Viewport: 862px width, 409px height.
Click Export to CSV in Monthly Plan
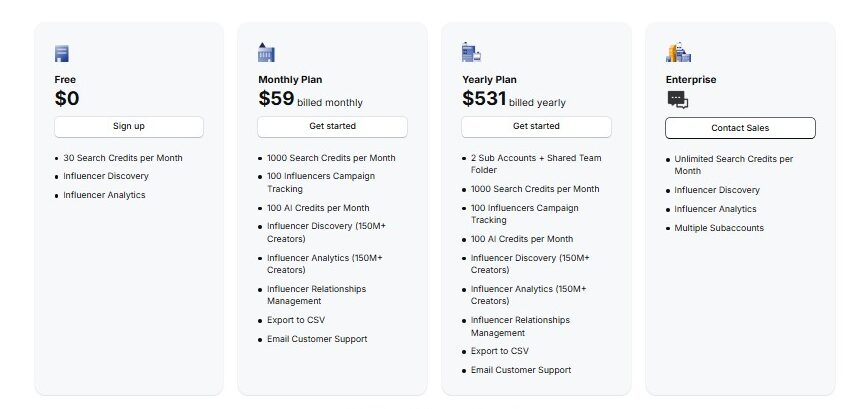pos(295,320)
